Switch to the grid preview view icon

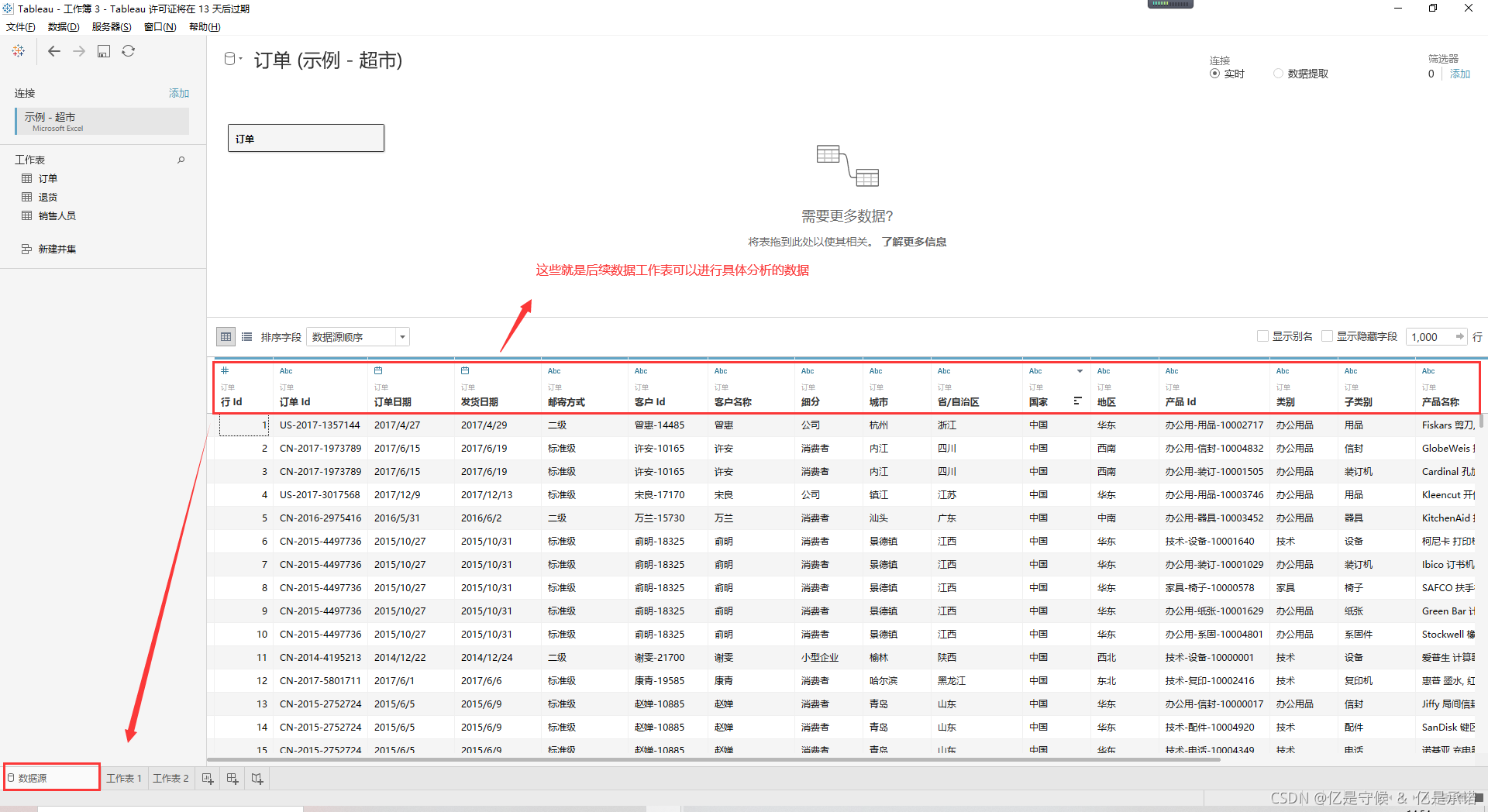(226, 336)
